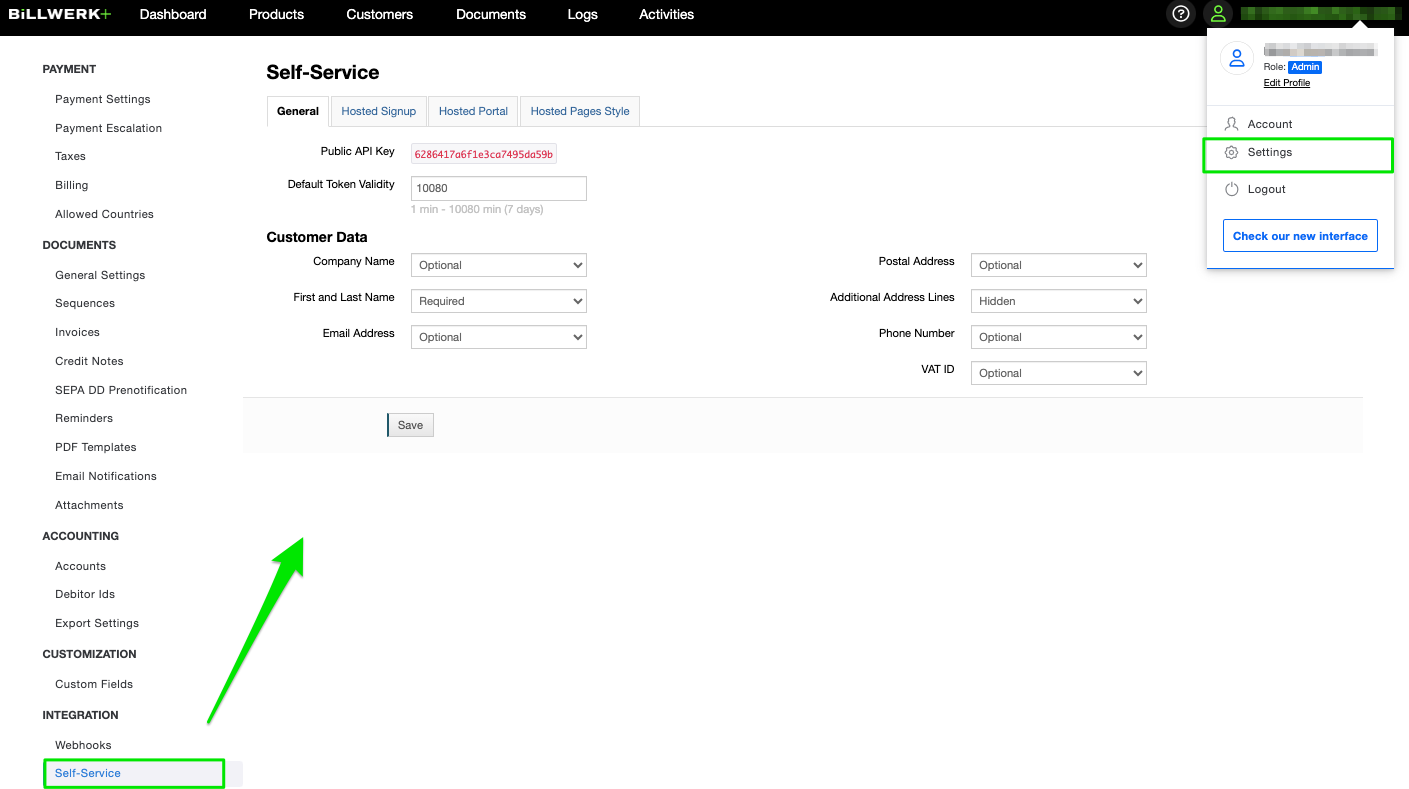Click the Account person icon
This screenshot has height=789, width=1409.
[1232, 124]
